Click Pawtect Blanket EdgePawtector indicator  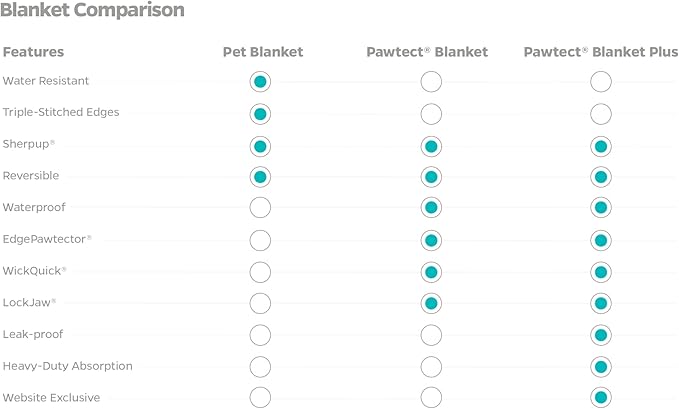(431, 240)
